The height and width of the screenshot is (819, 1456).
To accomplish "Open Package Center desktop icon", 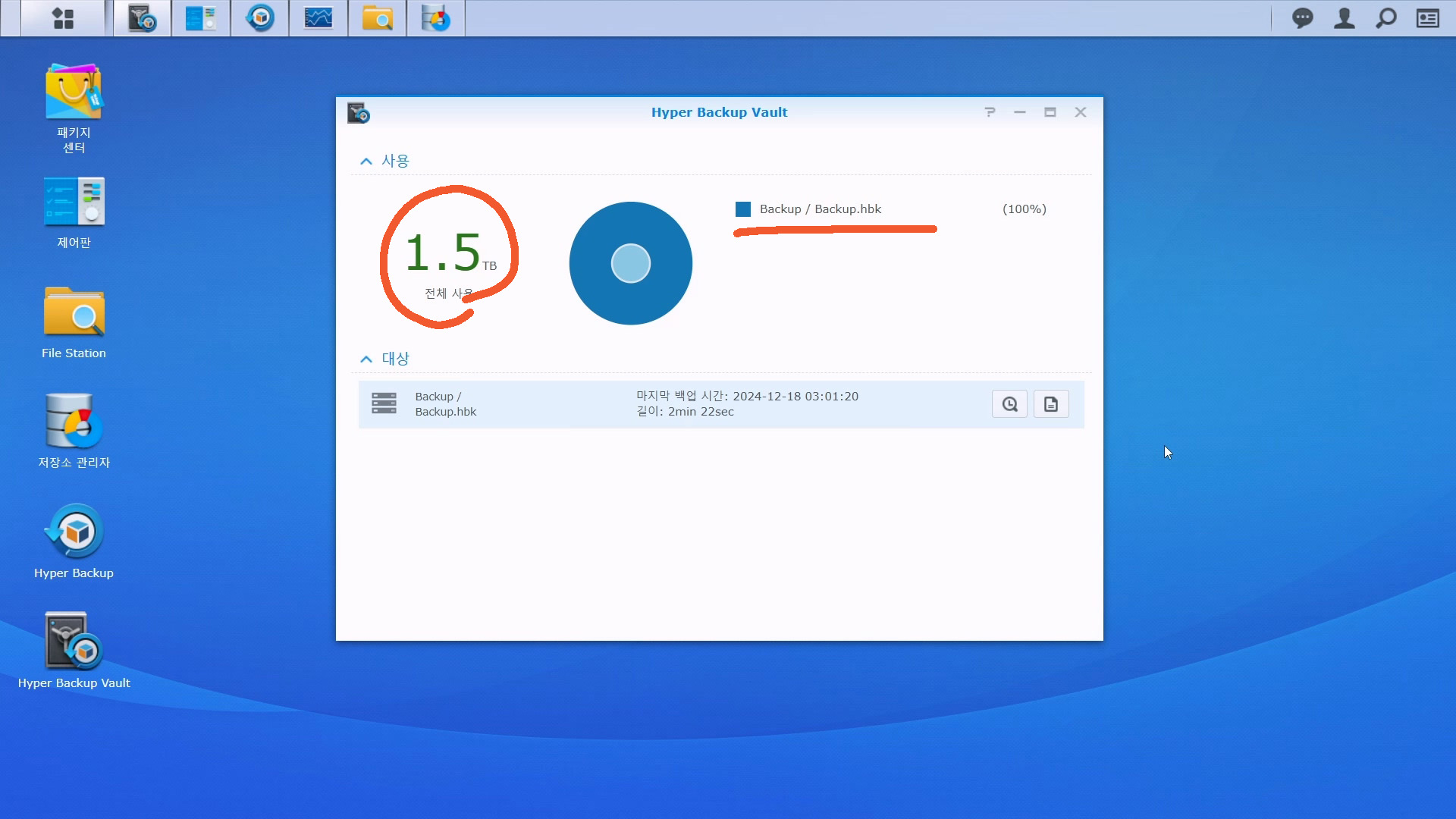I will point(74,93).
